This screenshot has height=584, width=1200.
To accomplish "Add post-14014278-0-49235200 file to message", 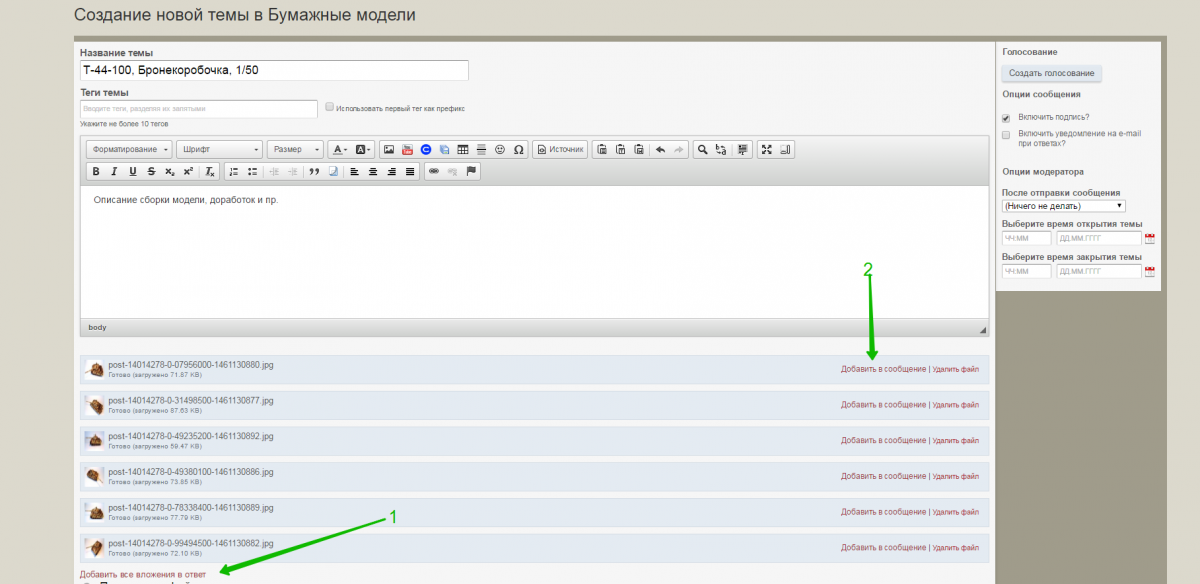I will point(883,440).
